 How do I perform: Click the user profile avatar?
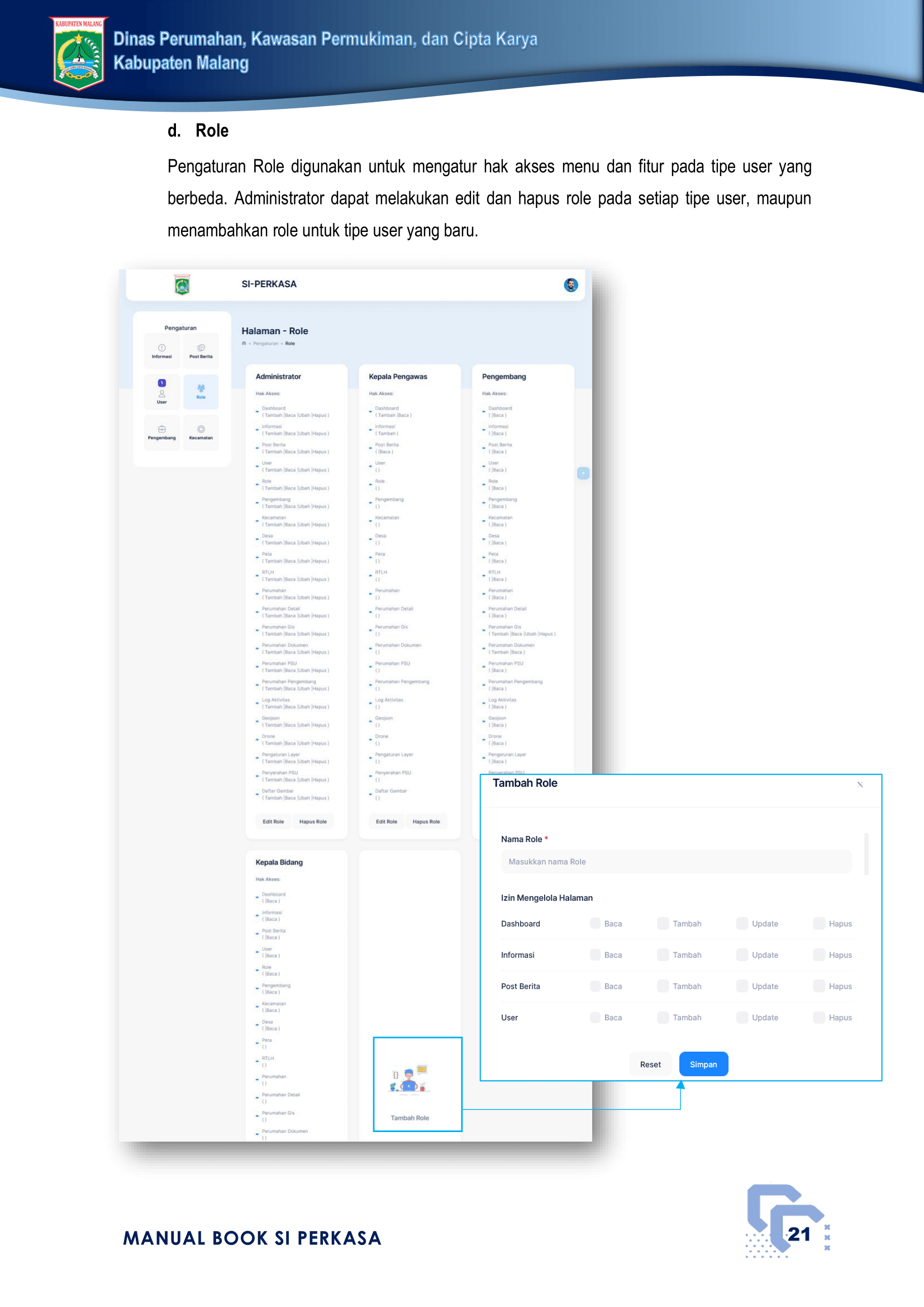click(571, 284)
